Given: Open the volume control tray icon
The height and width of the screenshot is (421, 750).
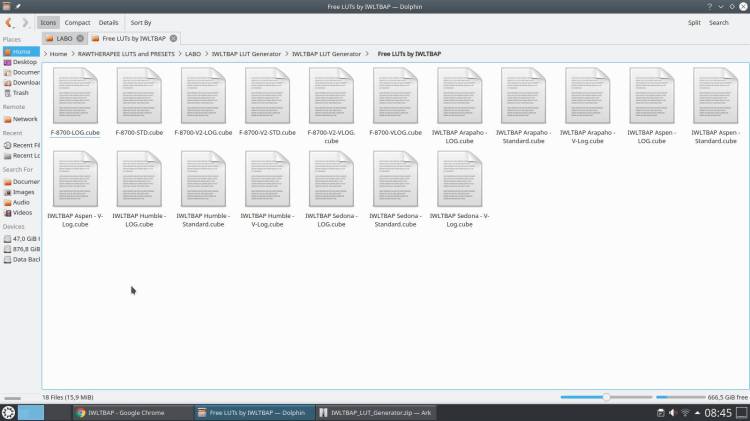Looking at the screenshot, I should tap(673, 412).
